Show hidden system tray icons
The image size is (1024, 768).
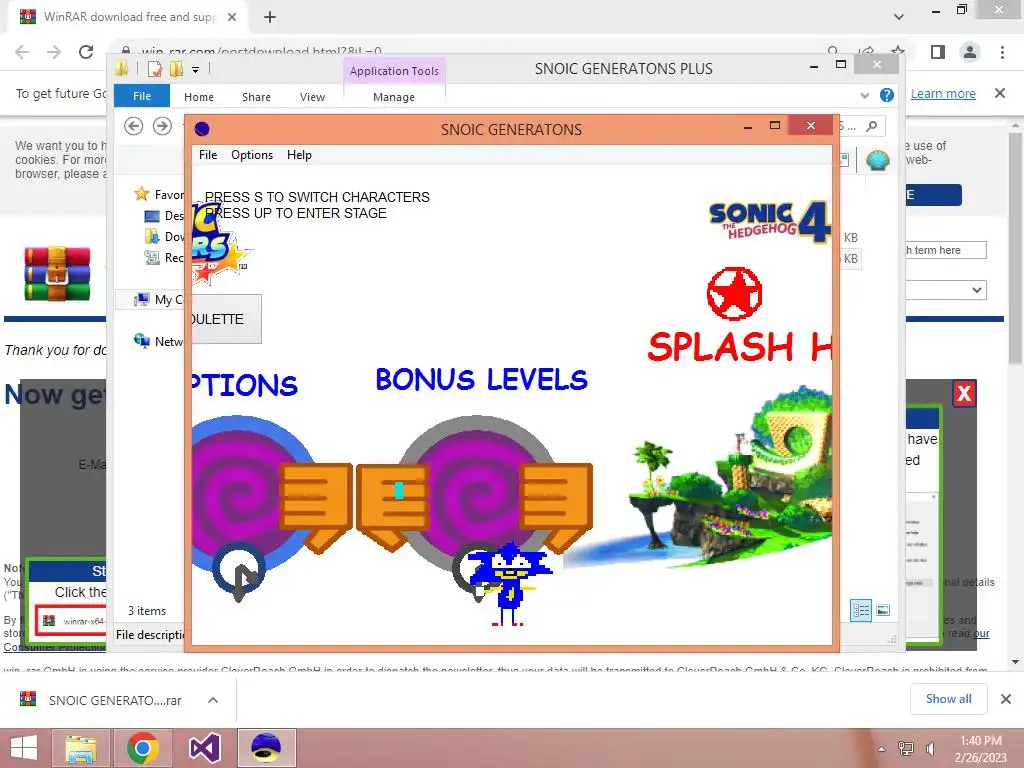pyautogui.click(x=881, y=748)
